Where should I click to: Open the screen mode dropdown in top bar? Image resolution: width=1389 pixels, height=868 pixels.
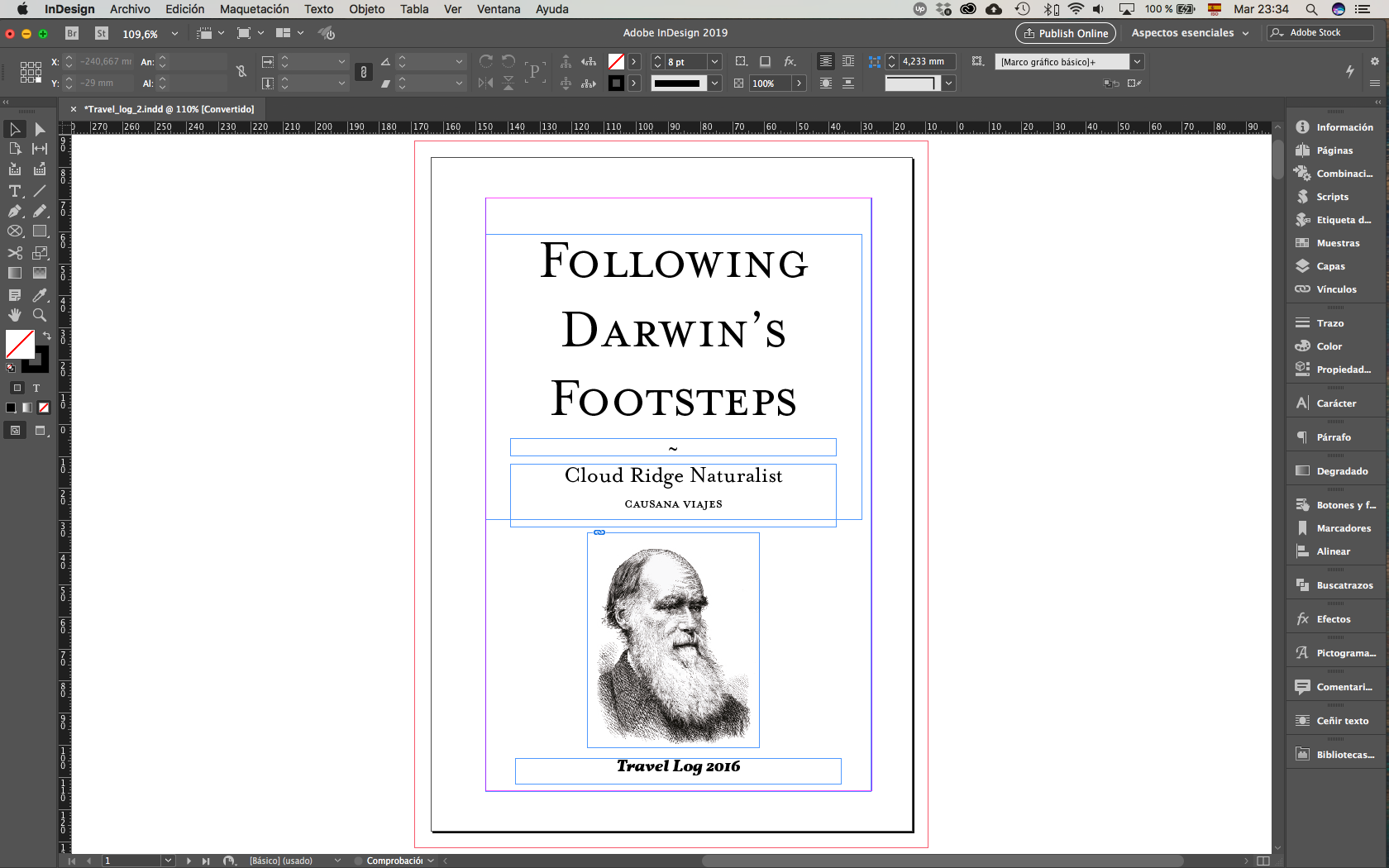coord(250,33)
